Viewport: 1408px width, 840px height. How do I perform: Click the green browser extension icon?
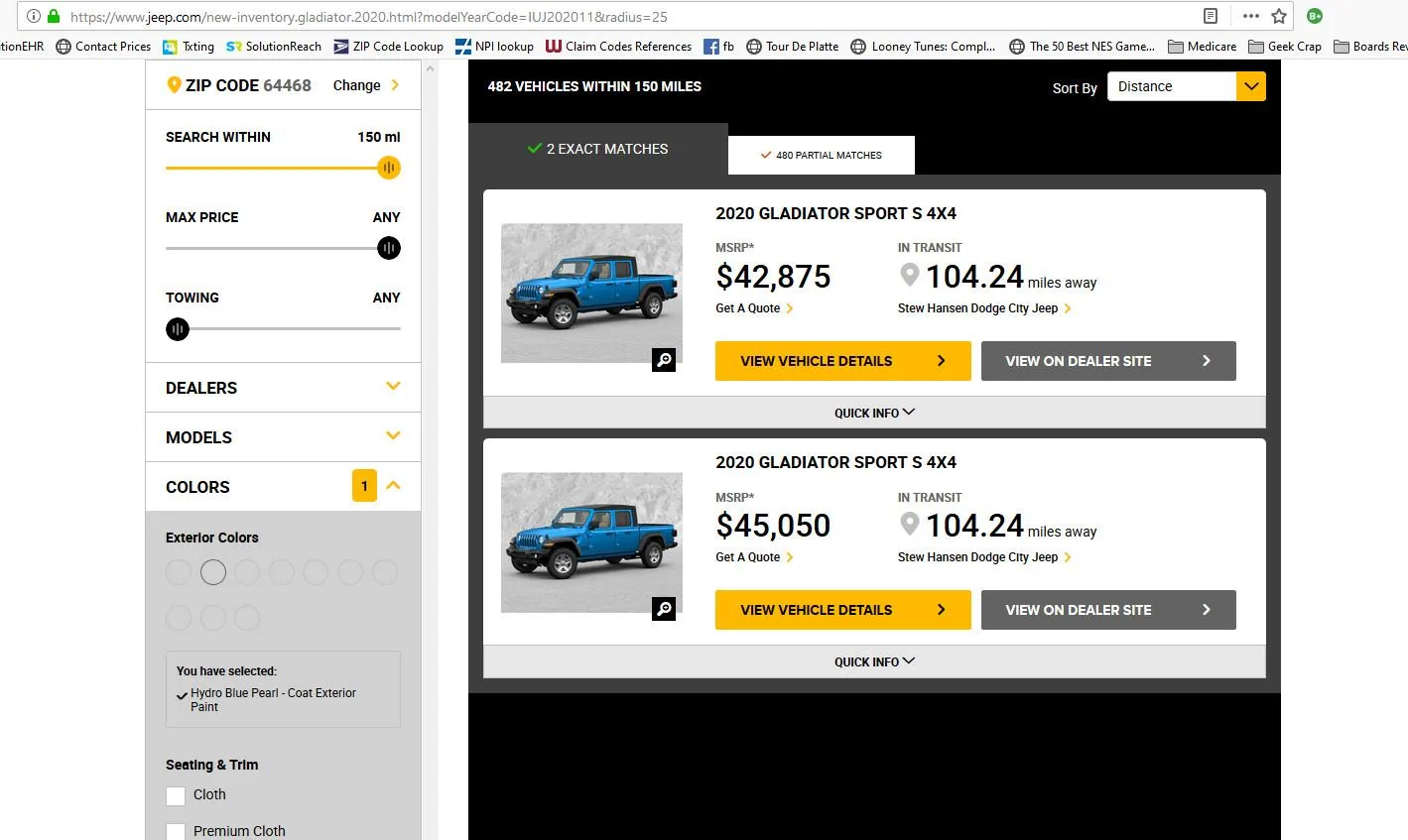1315,16
